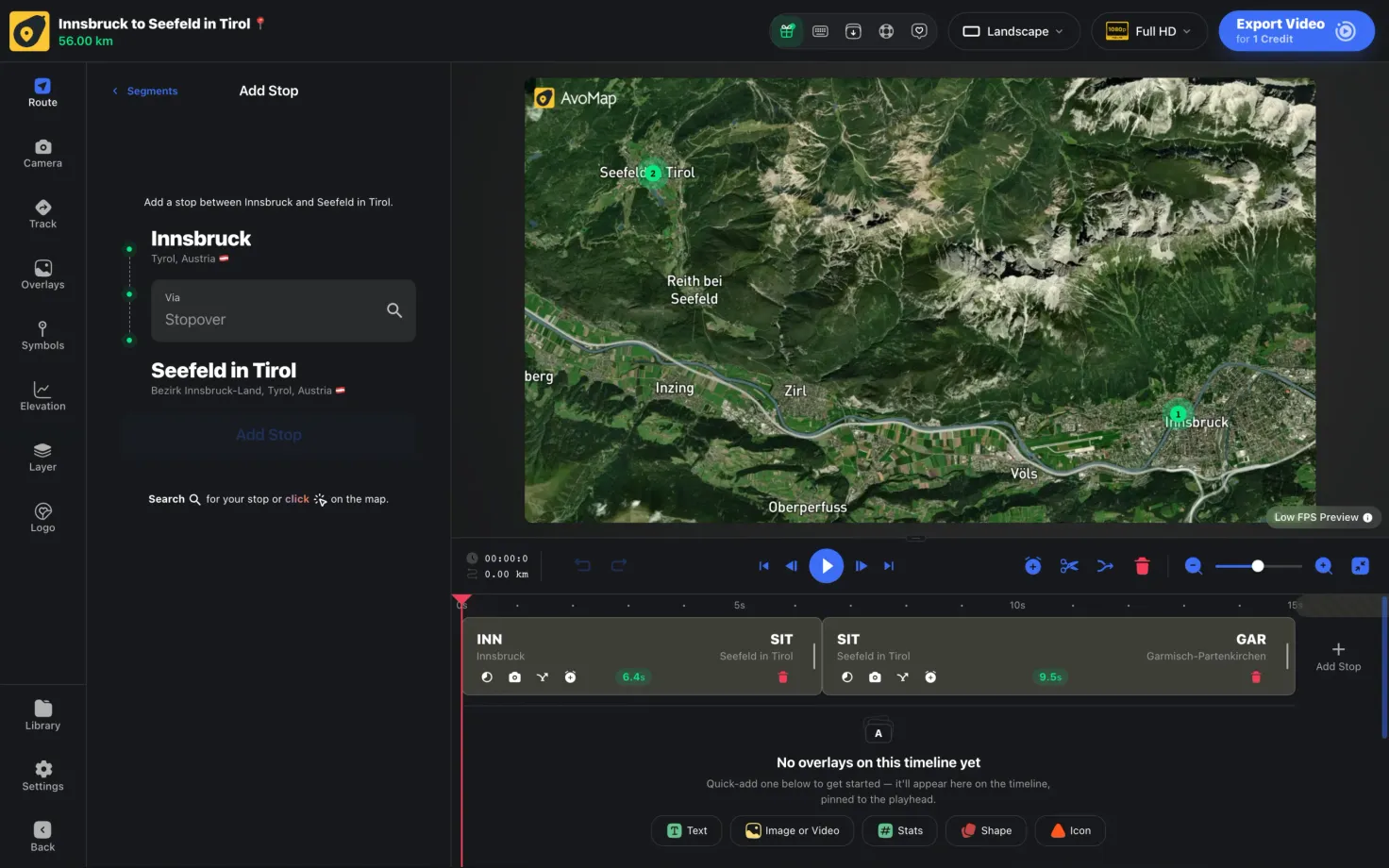Viewport: 1389px width, 868px height.
Task: Click the merge segments arrow icon
Action: pos(1105,566)
